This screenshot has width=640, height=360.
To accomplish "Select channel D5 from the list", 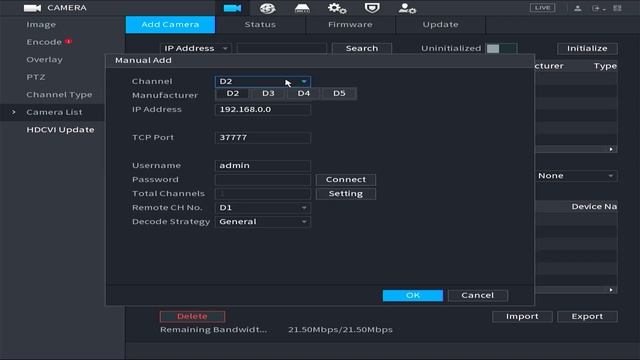I will pos(339,93).
